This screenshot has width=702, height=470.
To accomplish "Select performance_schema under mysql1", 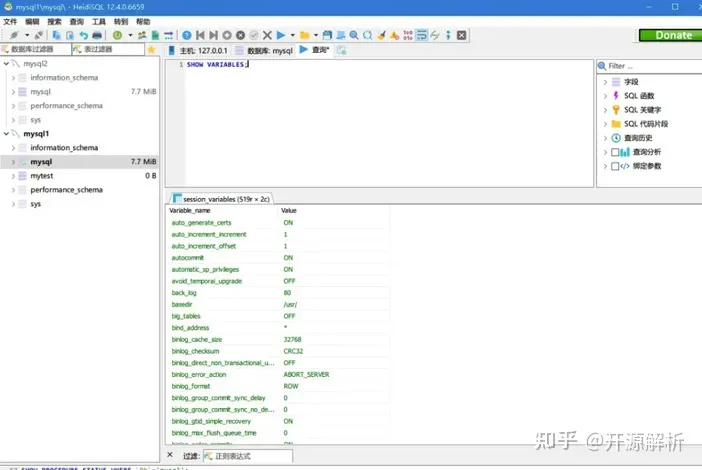I will tap(66, 190).
